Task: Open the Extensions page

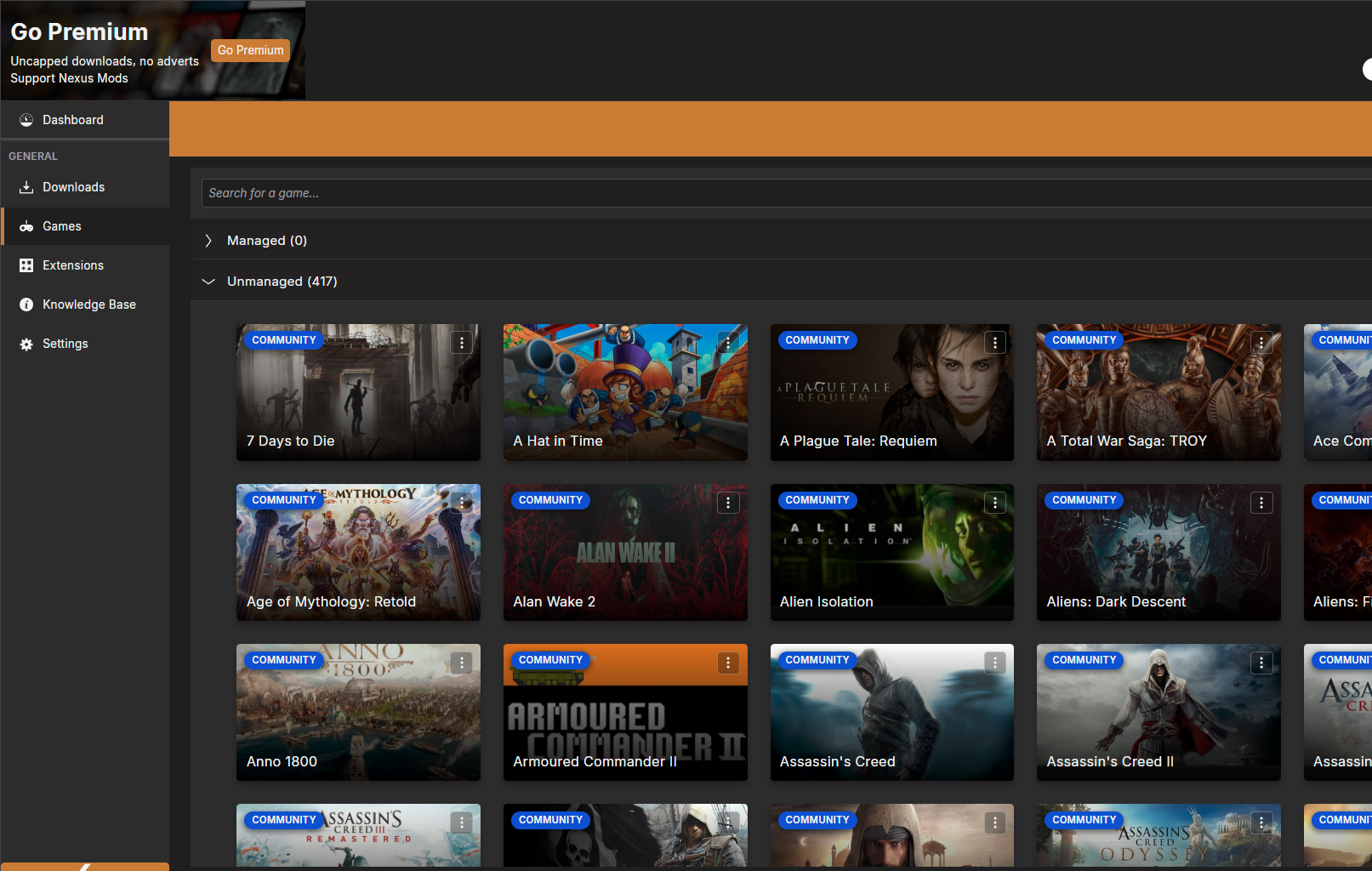Action: click(85, 265)
